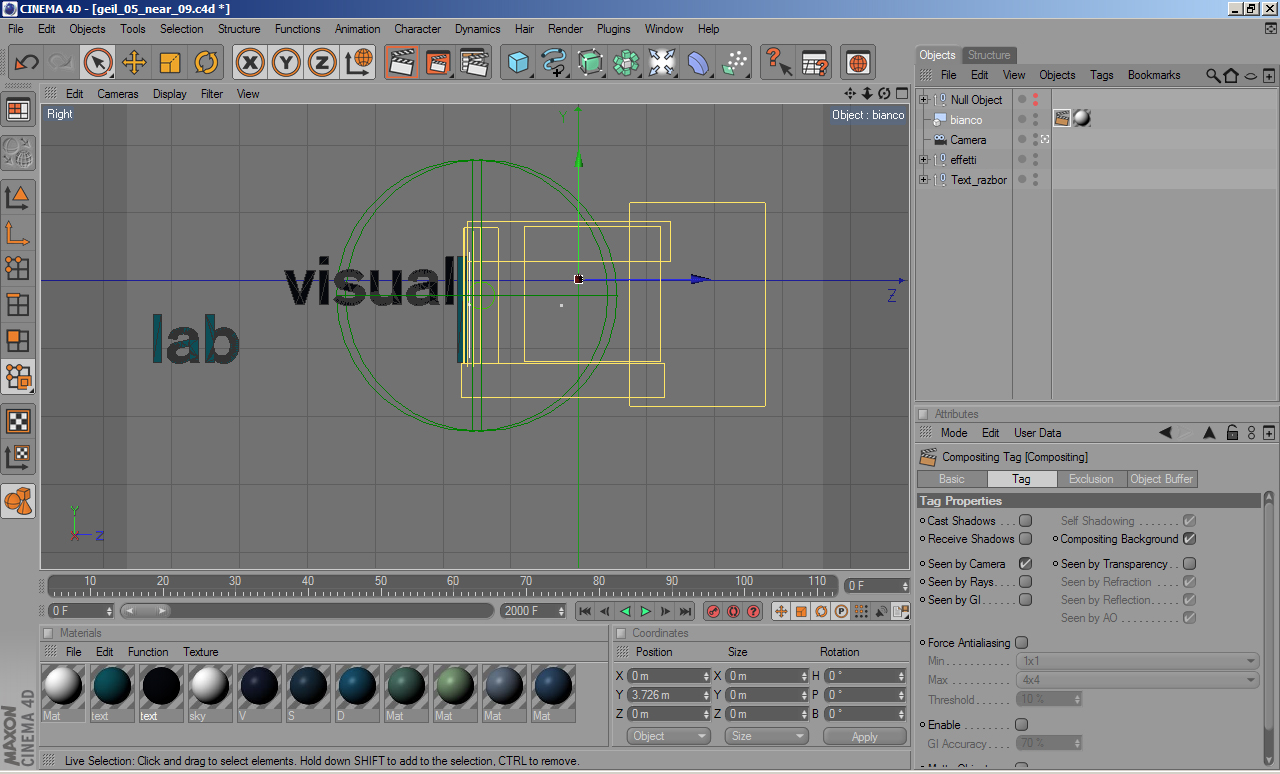Activate the Move tool
The width and height of the screenshot is (1280, 774).
(x=134, y=63)
